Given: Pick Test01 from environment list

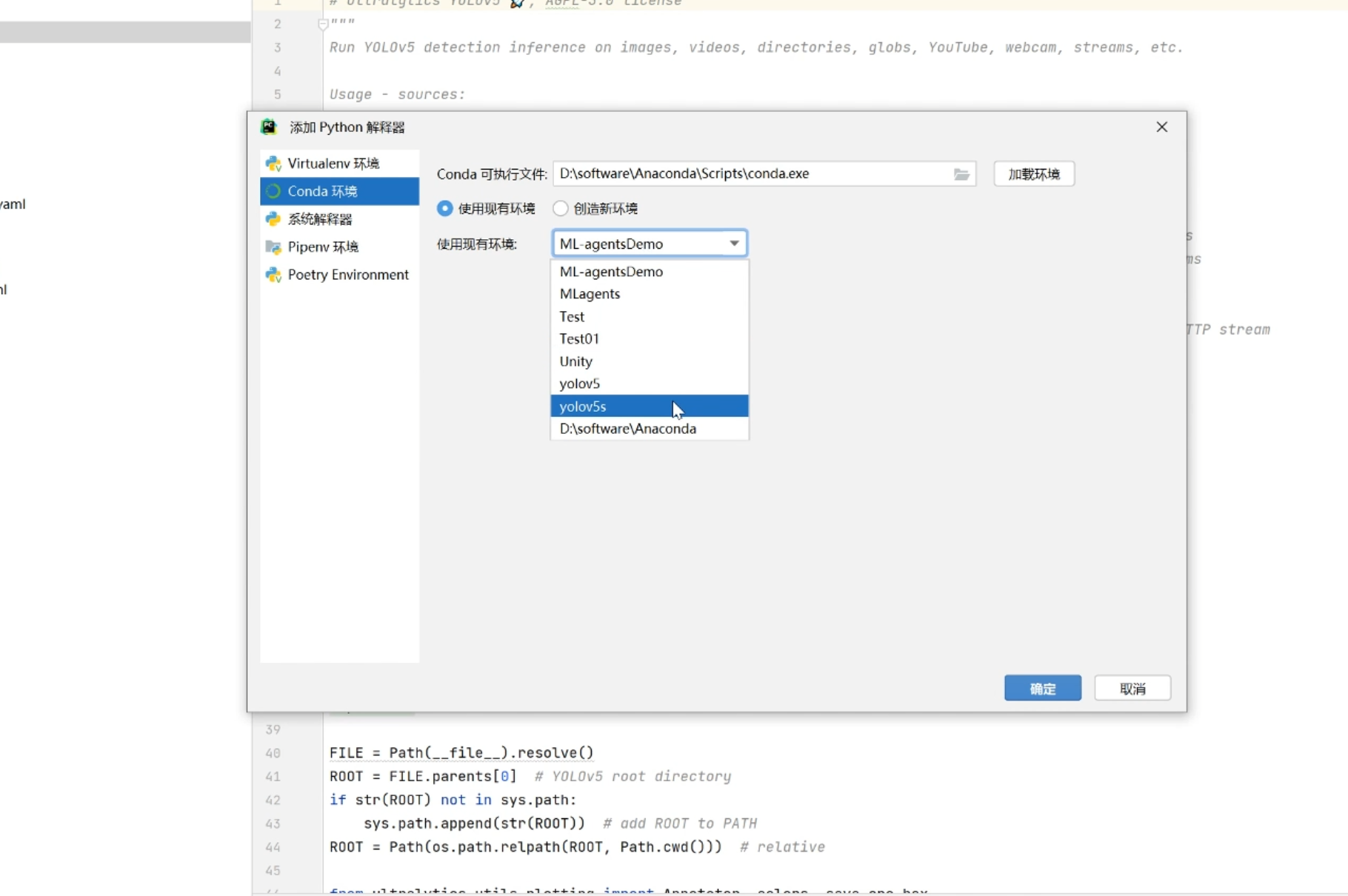Looking at the screenshot, I should [650, 339].
